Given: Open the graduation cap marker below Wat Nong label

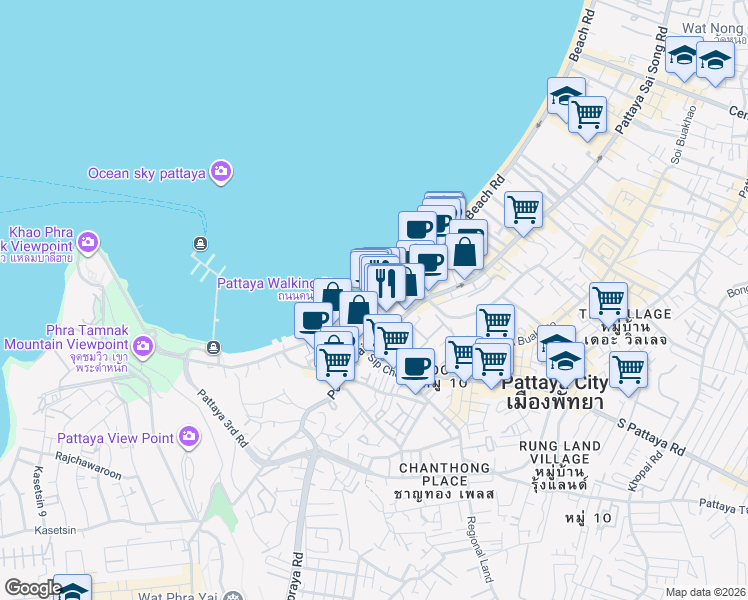Looking at the screenshot, I should [684, 55].
